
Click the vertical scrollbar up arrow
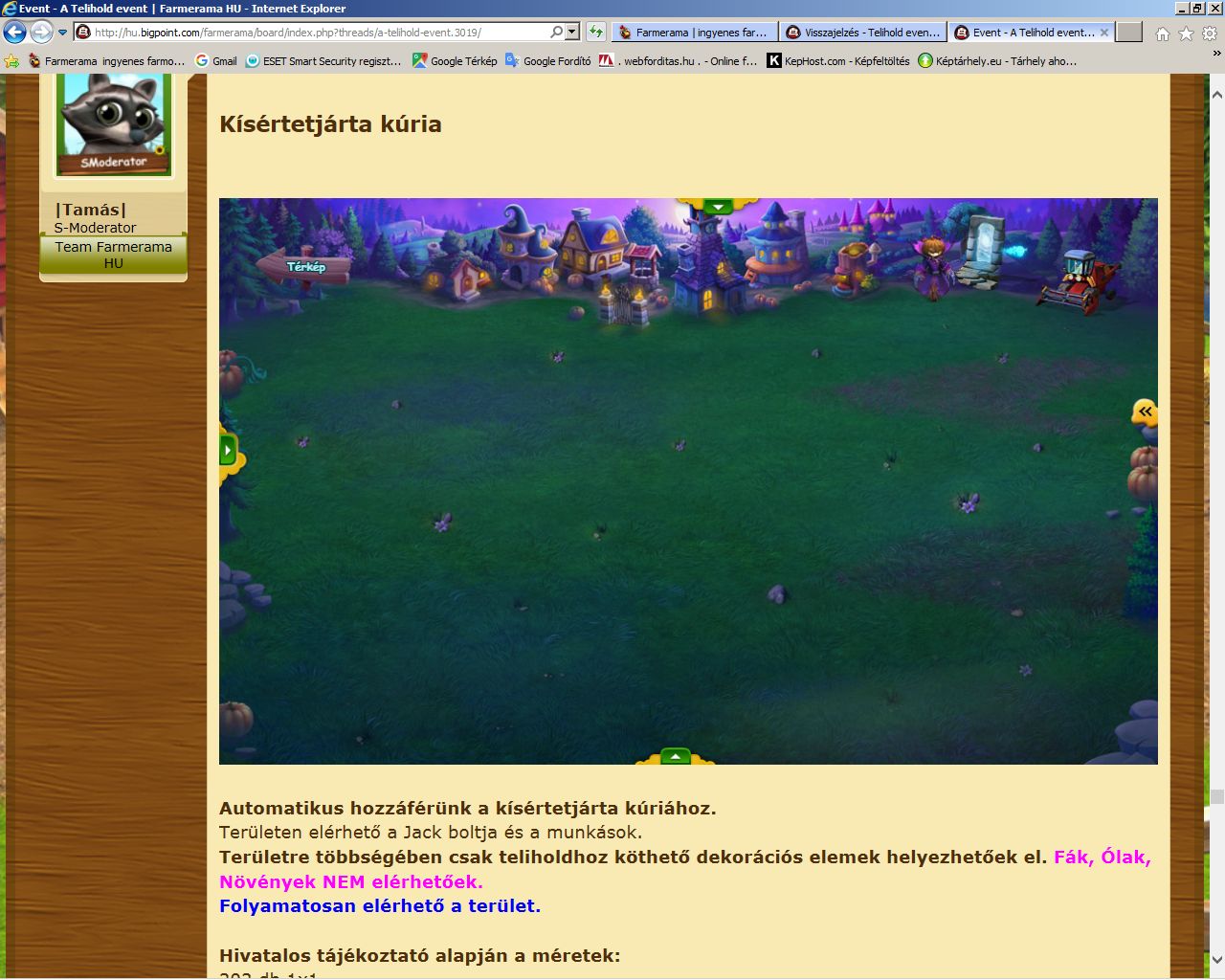coord(1216,95)
